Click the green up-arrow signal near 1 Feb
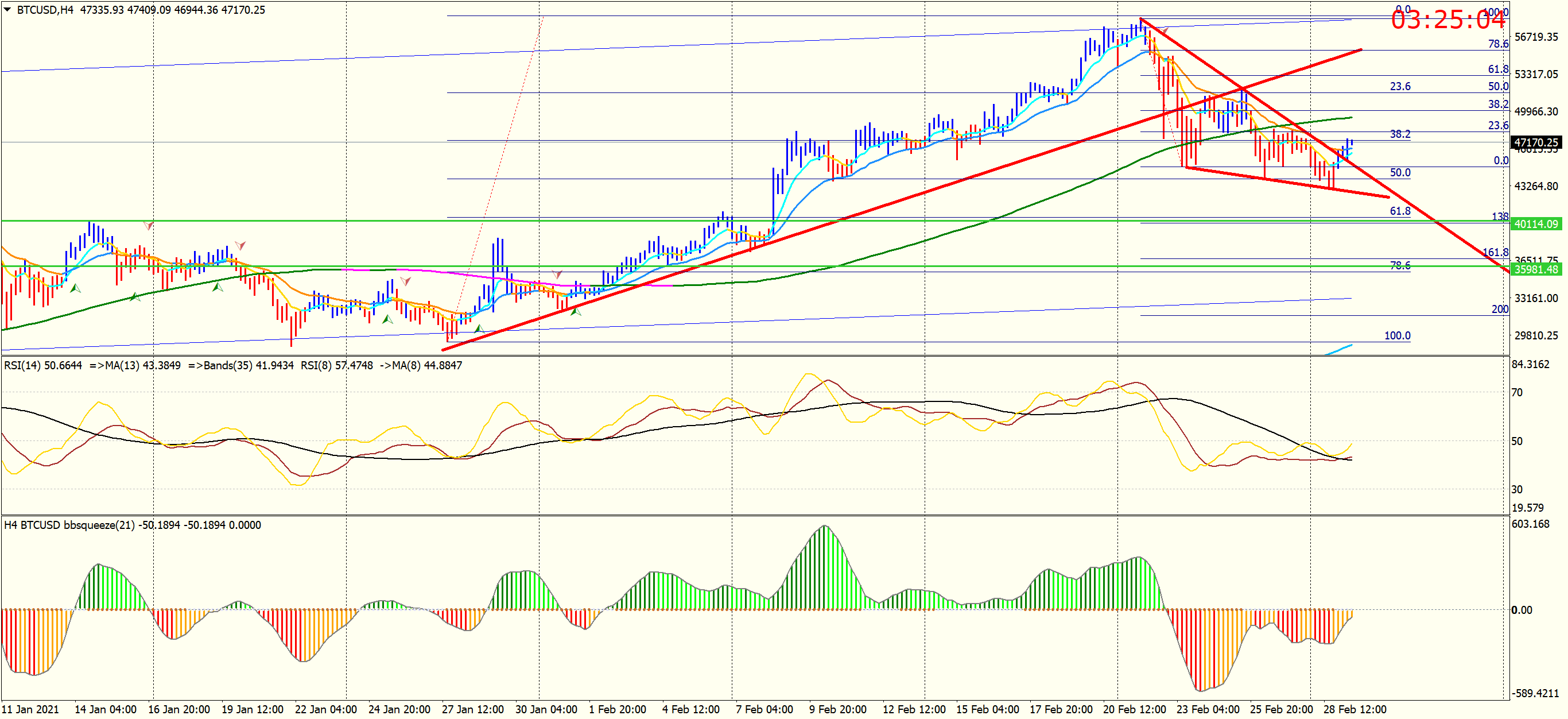Image resolution: width=1568 pixels, height=719 pixels. tap(575, 311)
